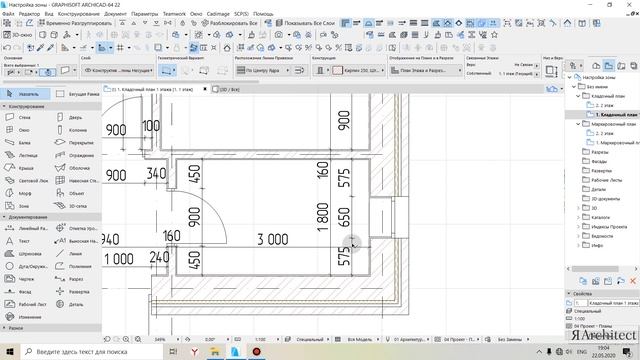Viewport: 640px width, 360px height.
Task: Open the Документ menu
Action: [115, 14]
